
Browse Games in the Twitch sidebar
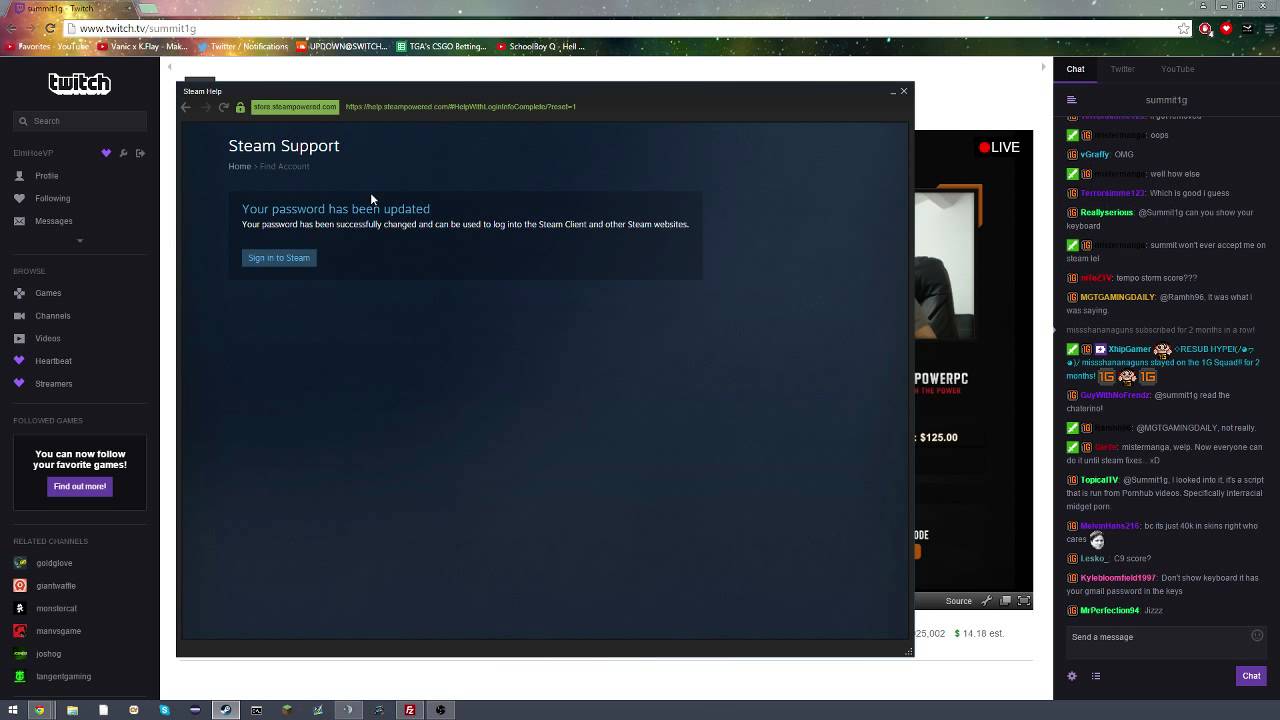pyautogui.click(x=48, y=293)
